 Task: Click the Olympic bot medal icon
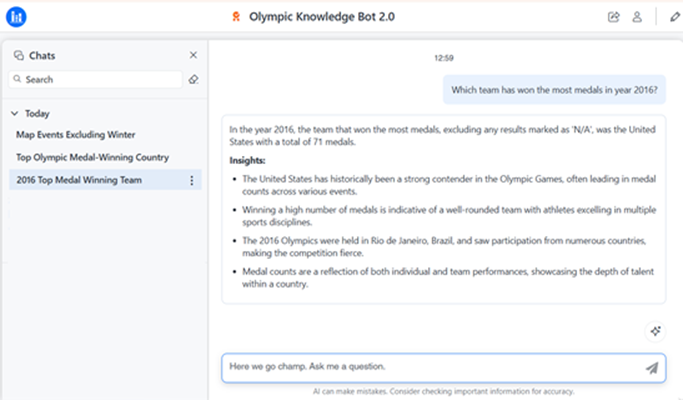tap(235, 17)
